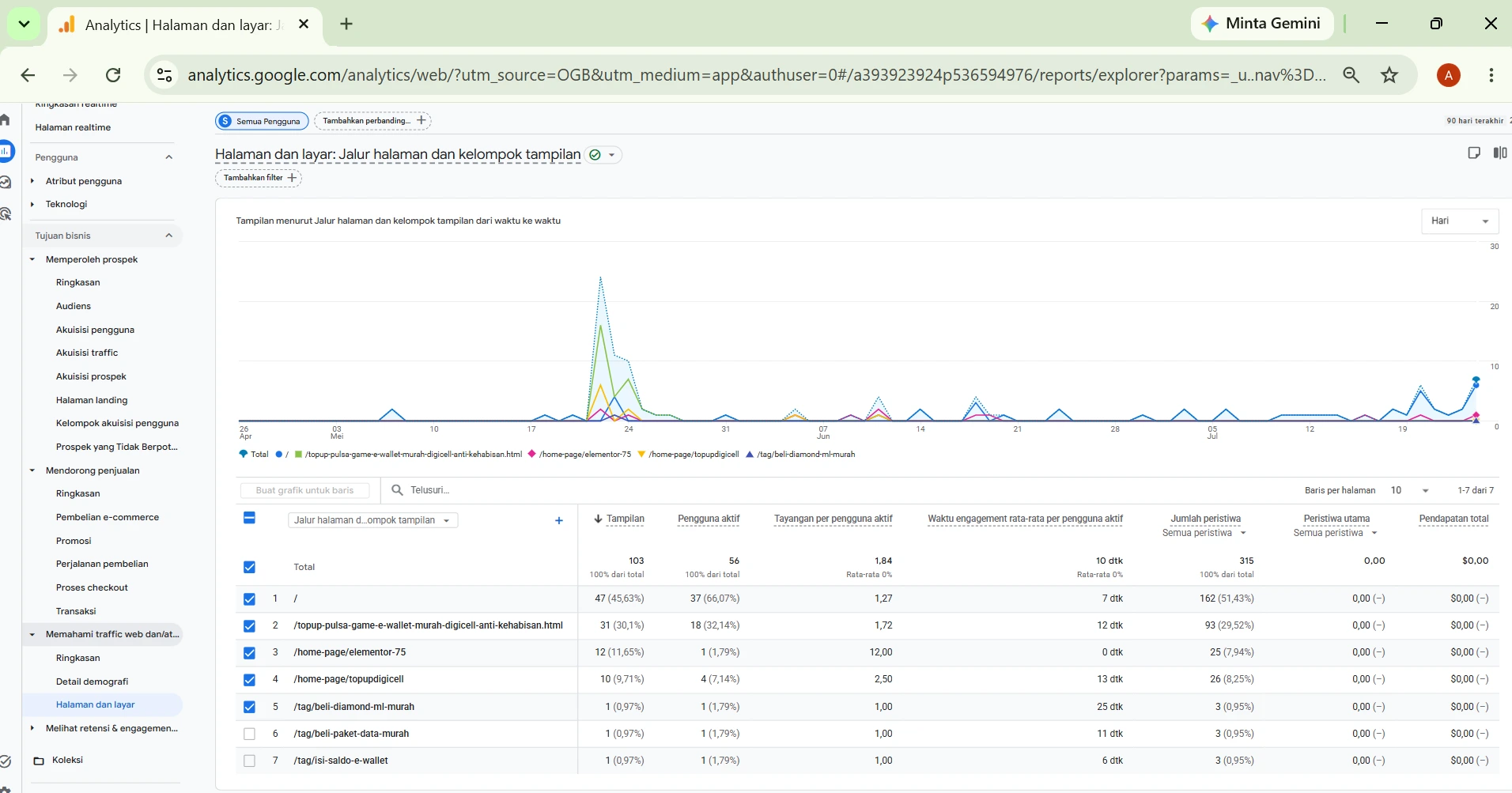Close the Analytics browser tab
This screenshot has width=1512, height=793.
tap(304, 25)
